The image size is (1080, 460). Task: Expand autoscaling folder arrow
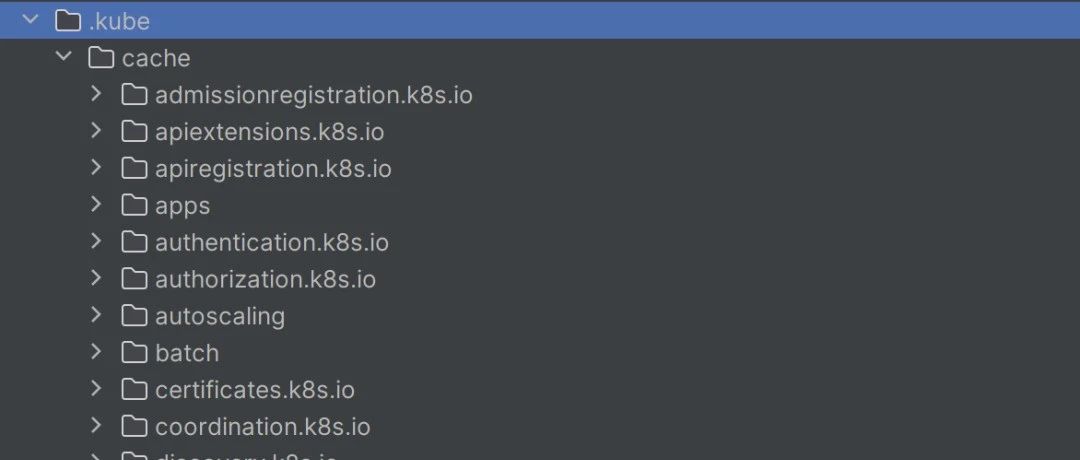pyautogui.click(x=96, y=315)
